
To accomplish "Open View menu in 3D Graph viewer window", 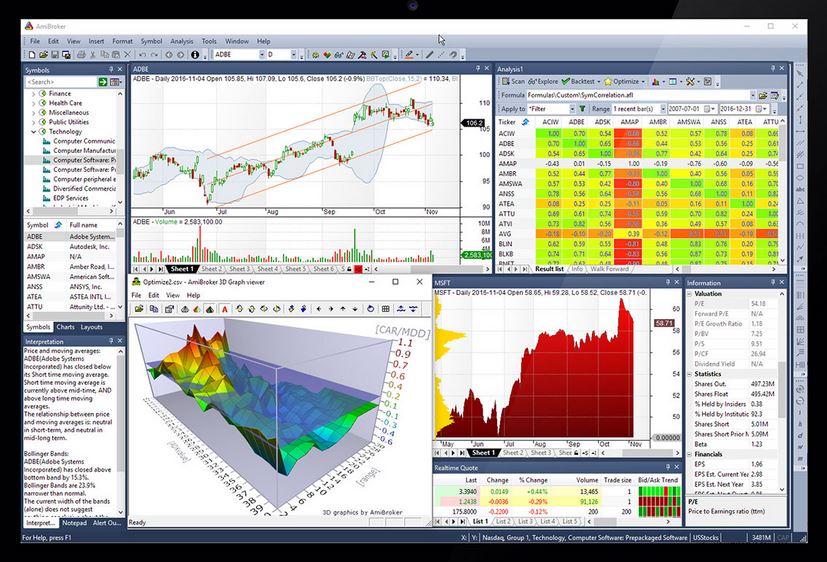I will tap(173, 295).
